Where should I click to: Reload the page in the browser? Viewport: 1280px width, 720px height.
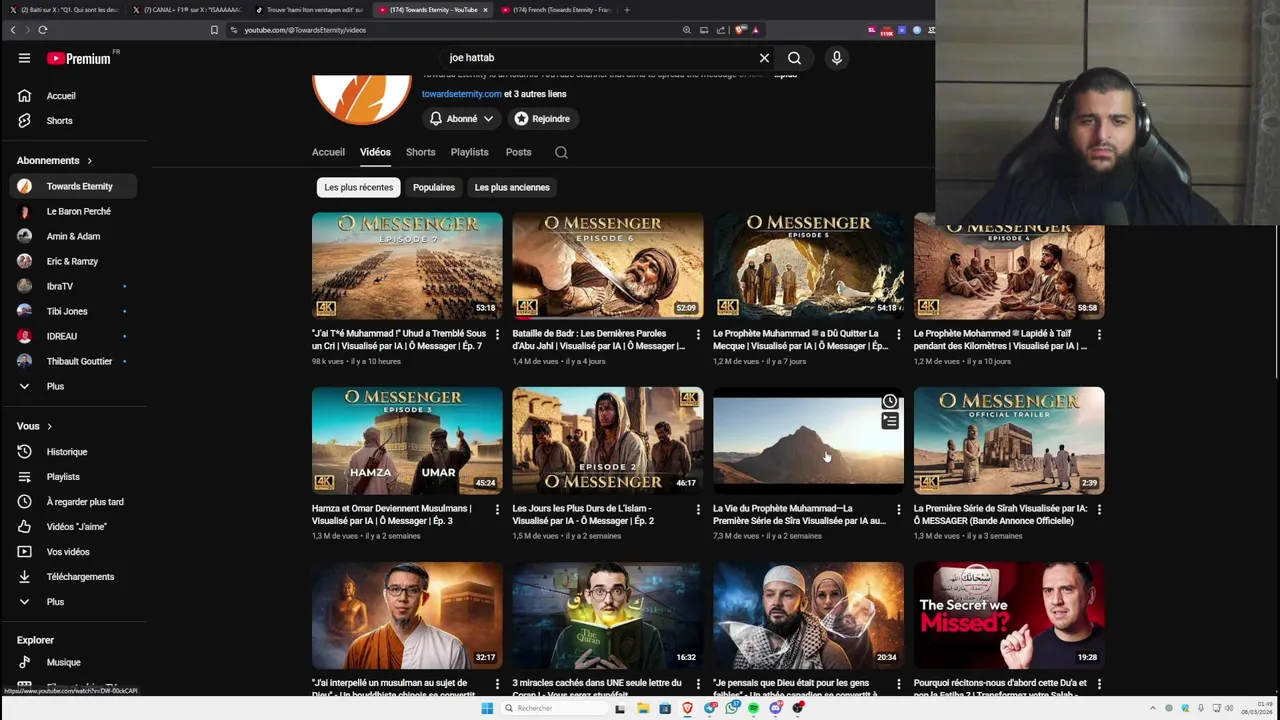[x=43, y=30]
